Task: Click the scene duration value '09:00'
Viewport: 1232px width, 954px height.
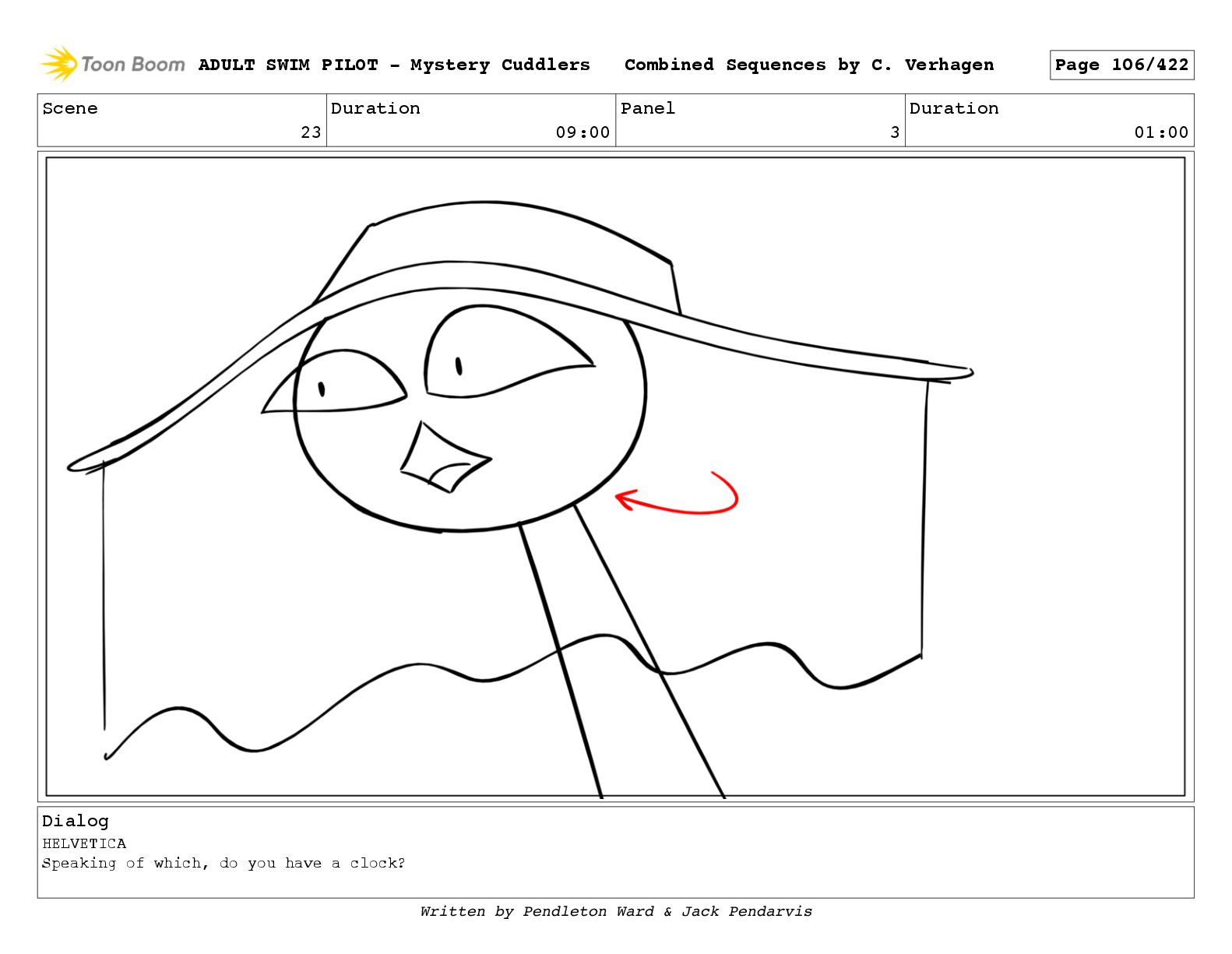Action: click(x=583, y=132)
